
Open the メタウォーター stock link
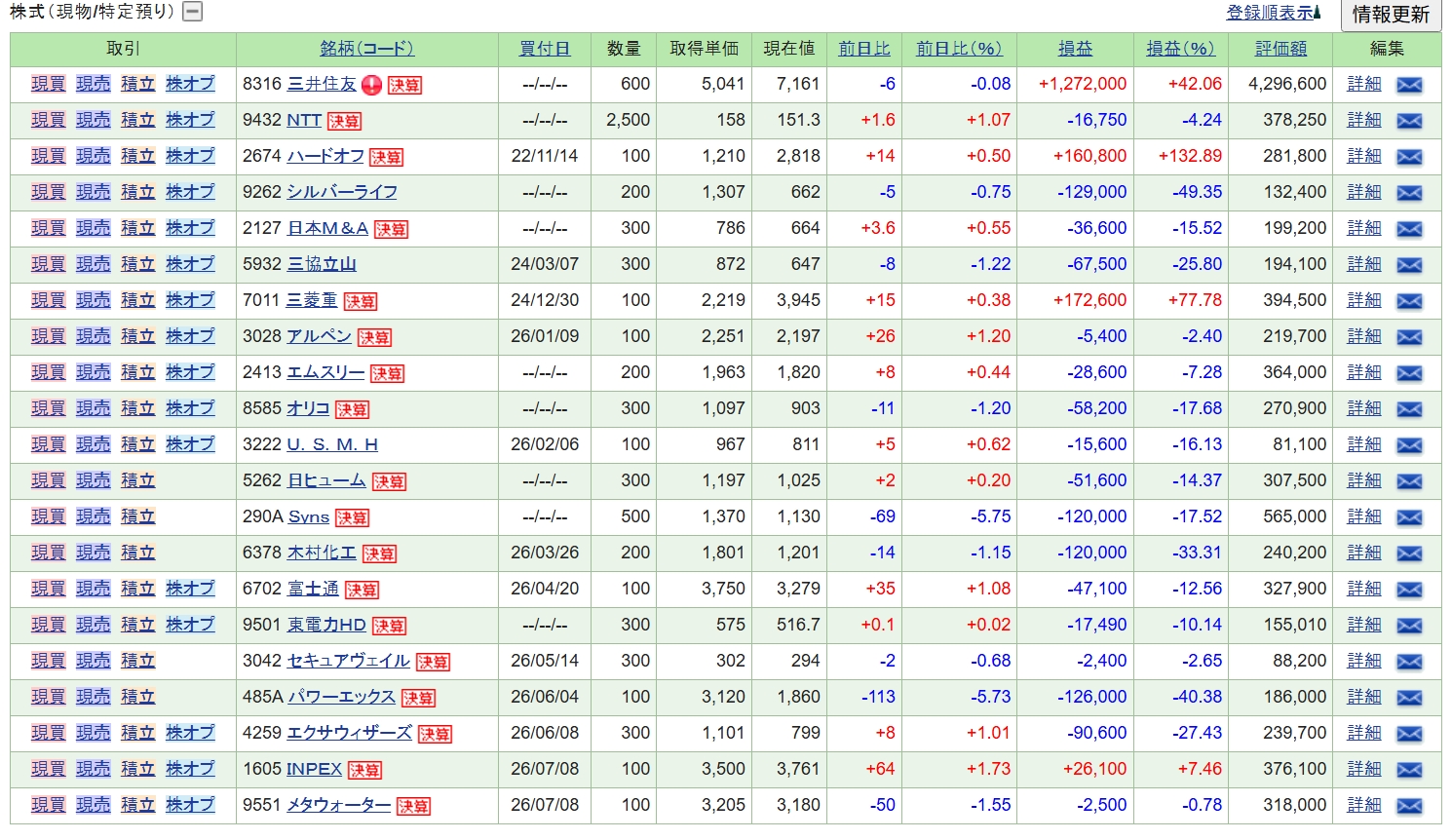pos(339,805)
